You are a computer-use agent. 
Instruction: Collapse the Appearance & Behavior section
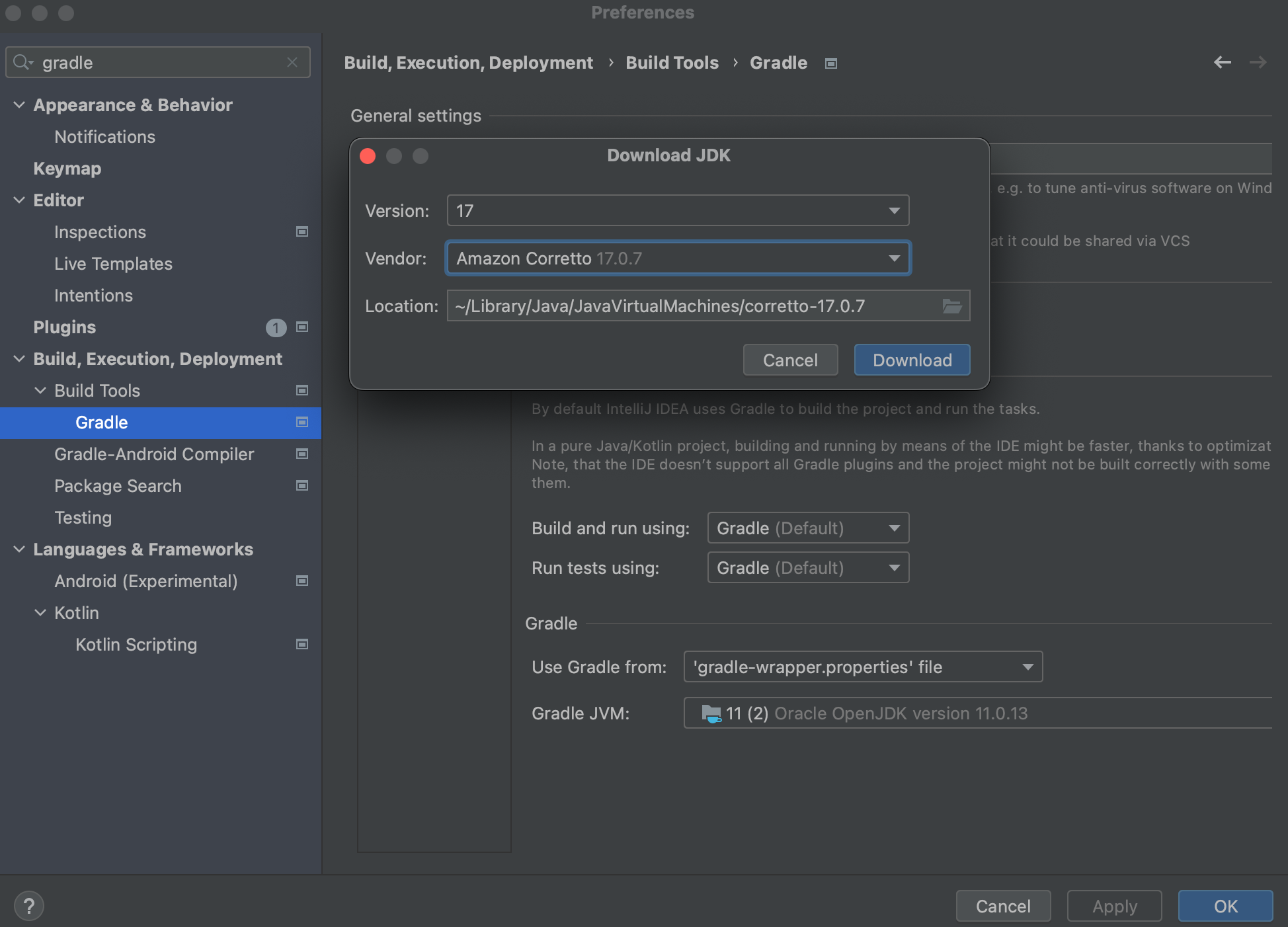[x=19, y=105]
